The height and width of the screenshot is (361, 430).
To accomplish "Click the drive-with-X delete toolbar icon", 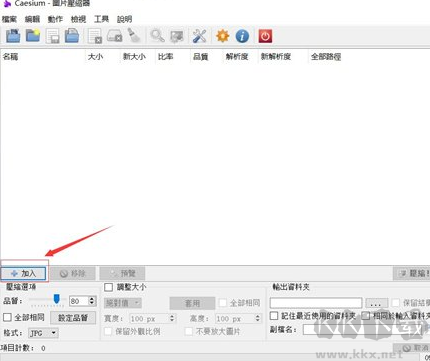I will coord(114,36).
